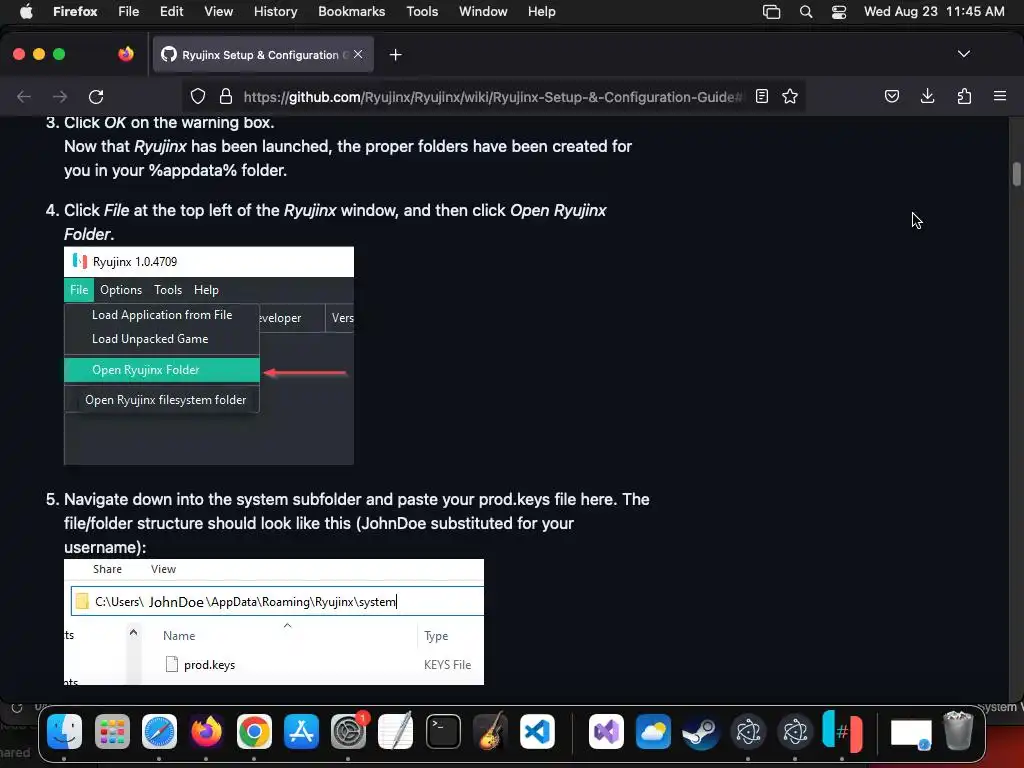1024x768 pixels.
Task: Open a new browser tab
Action: tap(395, 55)
